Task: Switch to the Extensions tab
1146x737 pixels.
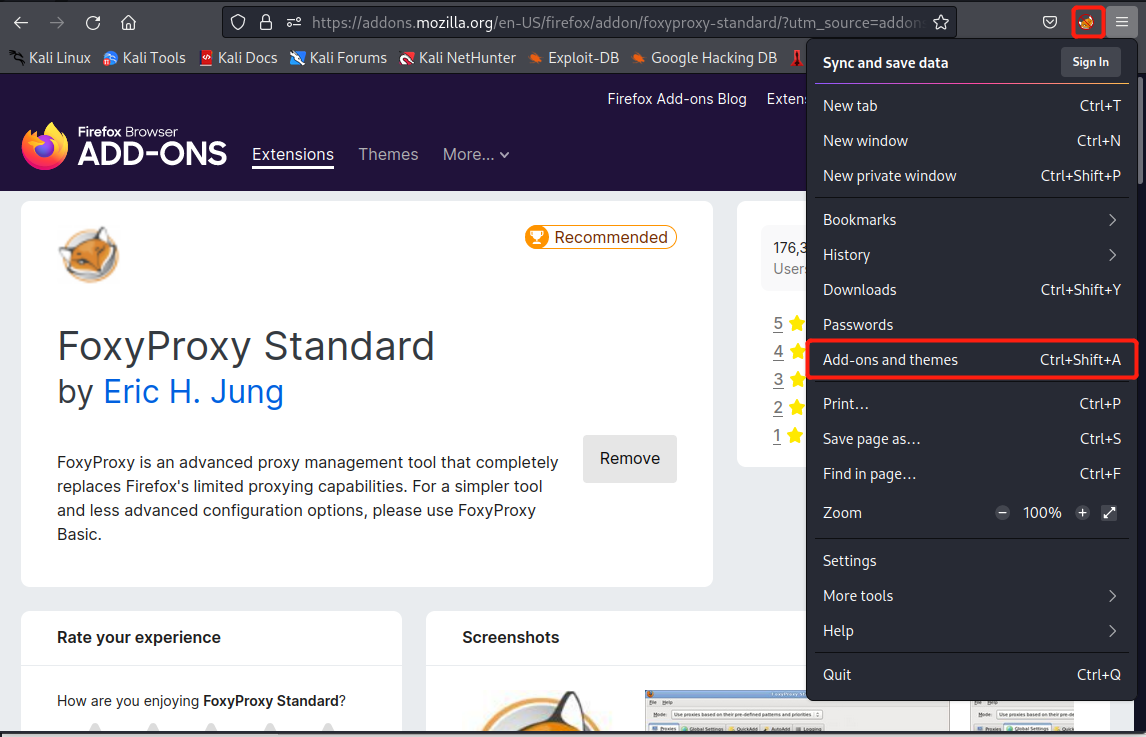Action: tap(293, 154)
